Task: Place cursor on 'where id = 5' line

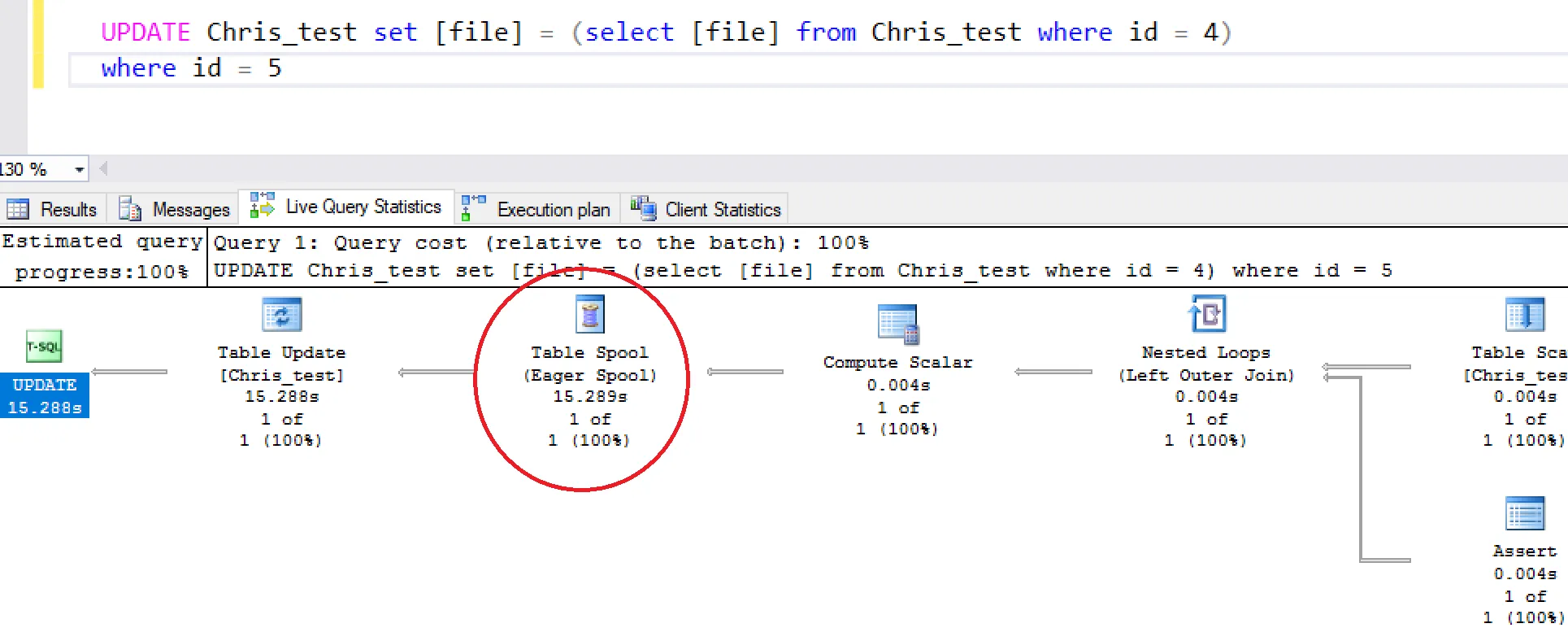Action: coord(191,68)
